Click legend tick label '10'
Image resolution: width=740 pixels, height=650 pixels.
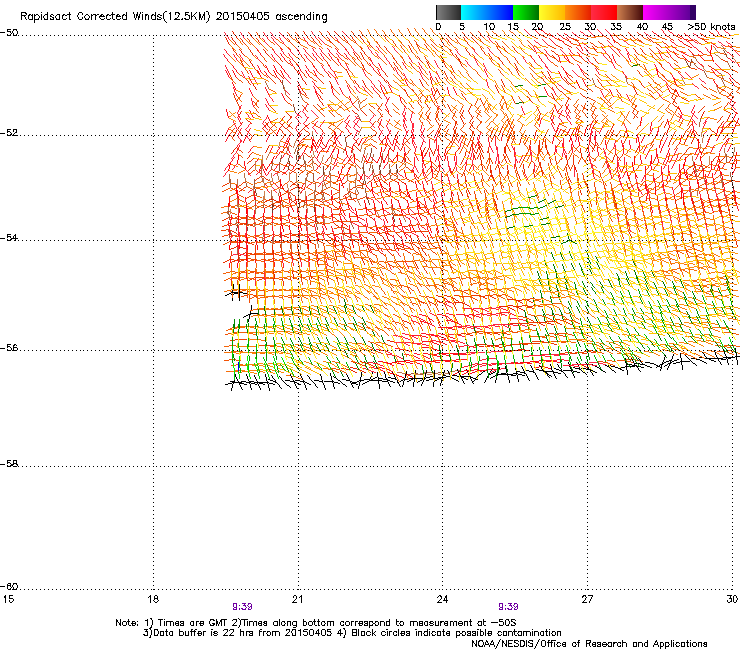489,27
